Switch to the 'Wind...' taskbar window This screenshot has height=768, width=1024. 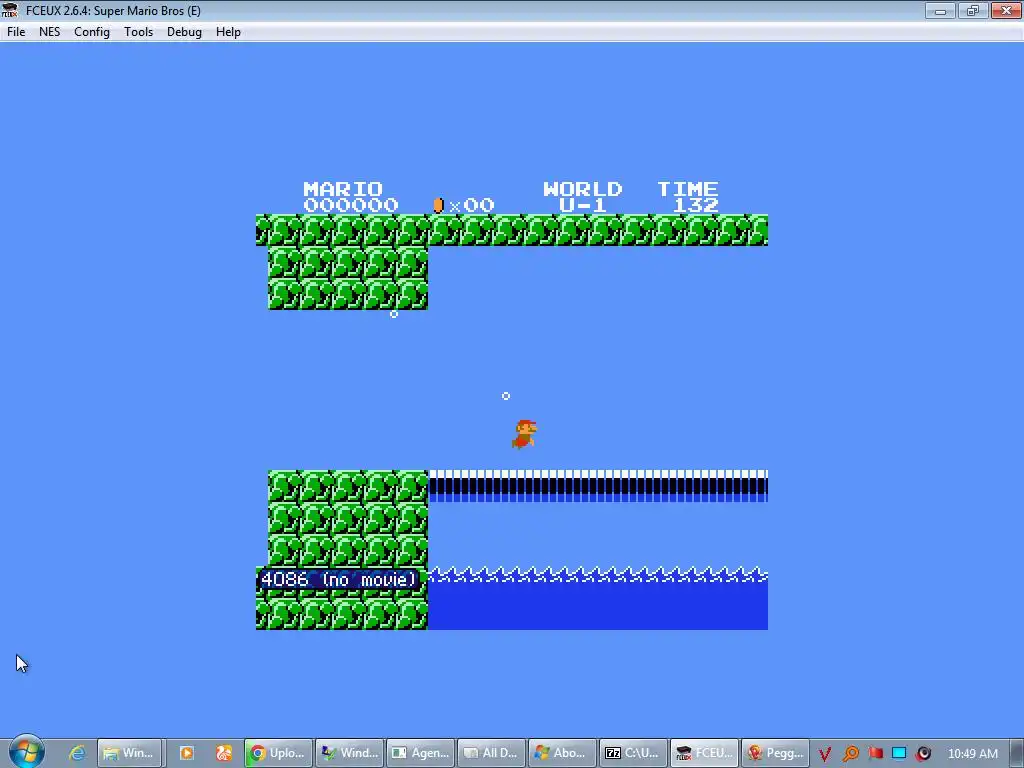click(x=349, y=753)
